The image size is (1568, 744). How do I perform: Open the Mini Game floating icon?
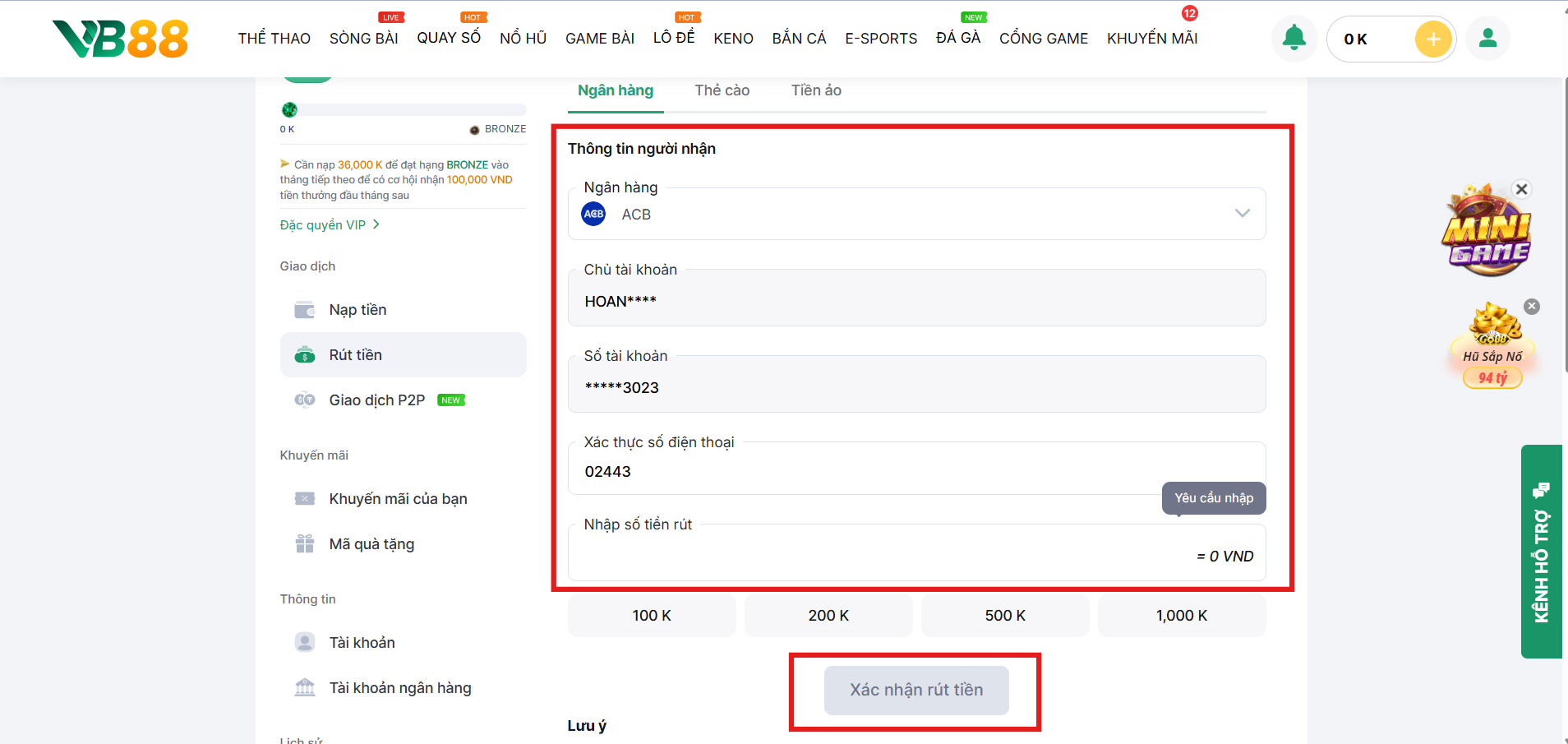[1486, 234]
